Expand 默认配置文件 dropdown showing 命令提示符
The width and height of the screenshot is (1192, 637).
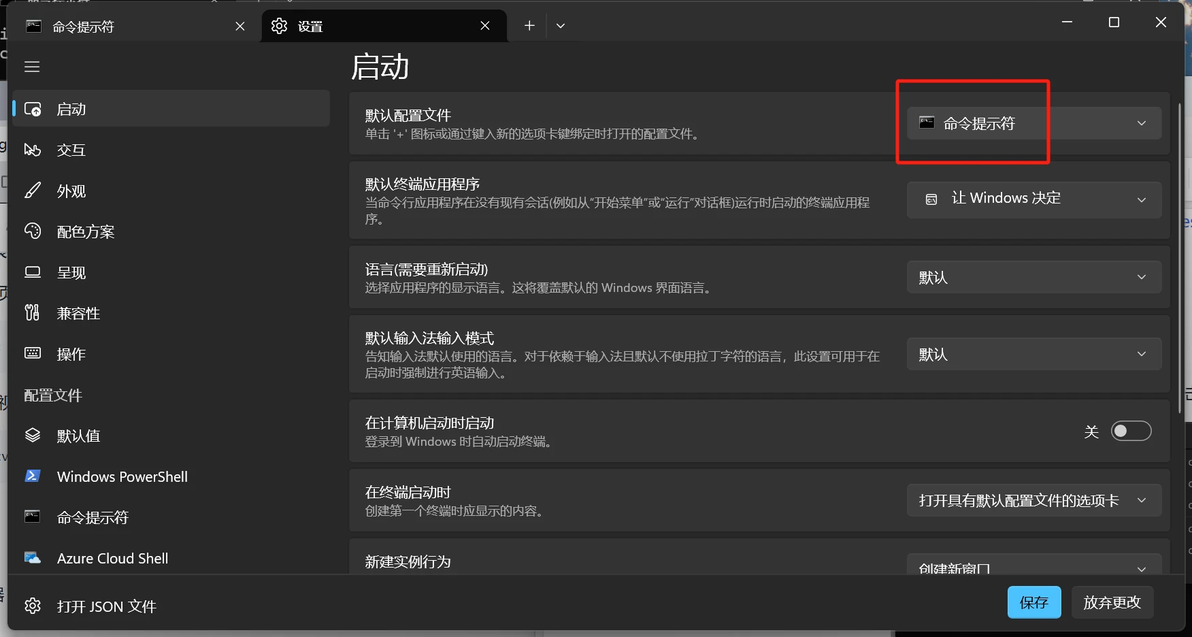(1034, 123)
